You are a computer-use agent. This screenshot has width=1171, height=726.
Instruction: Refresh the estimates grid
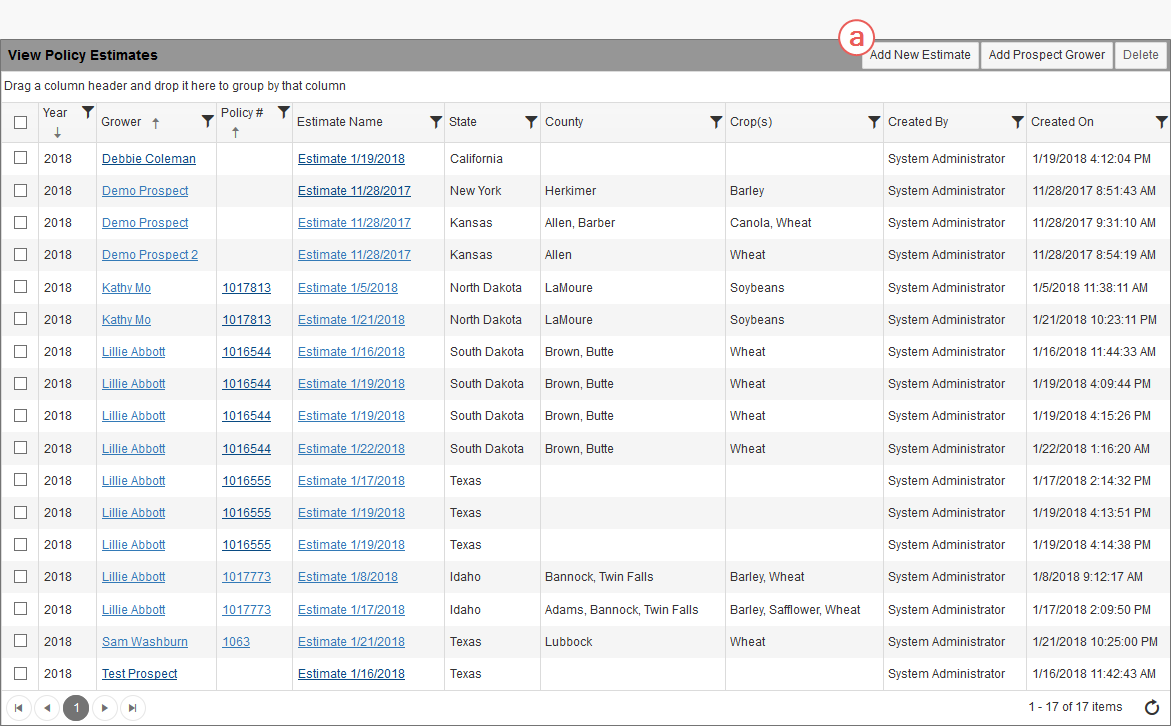point(1152,707)
